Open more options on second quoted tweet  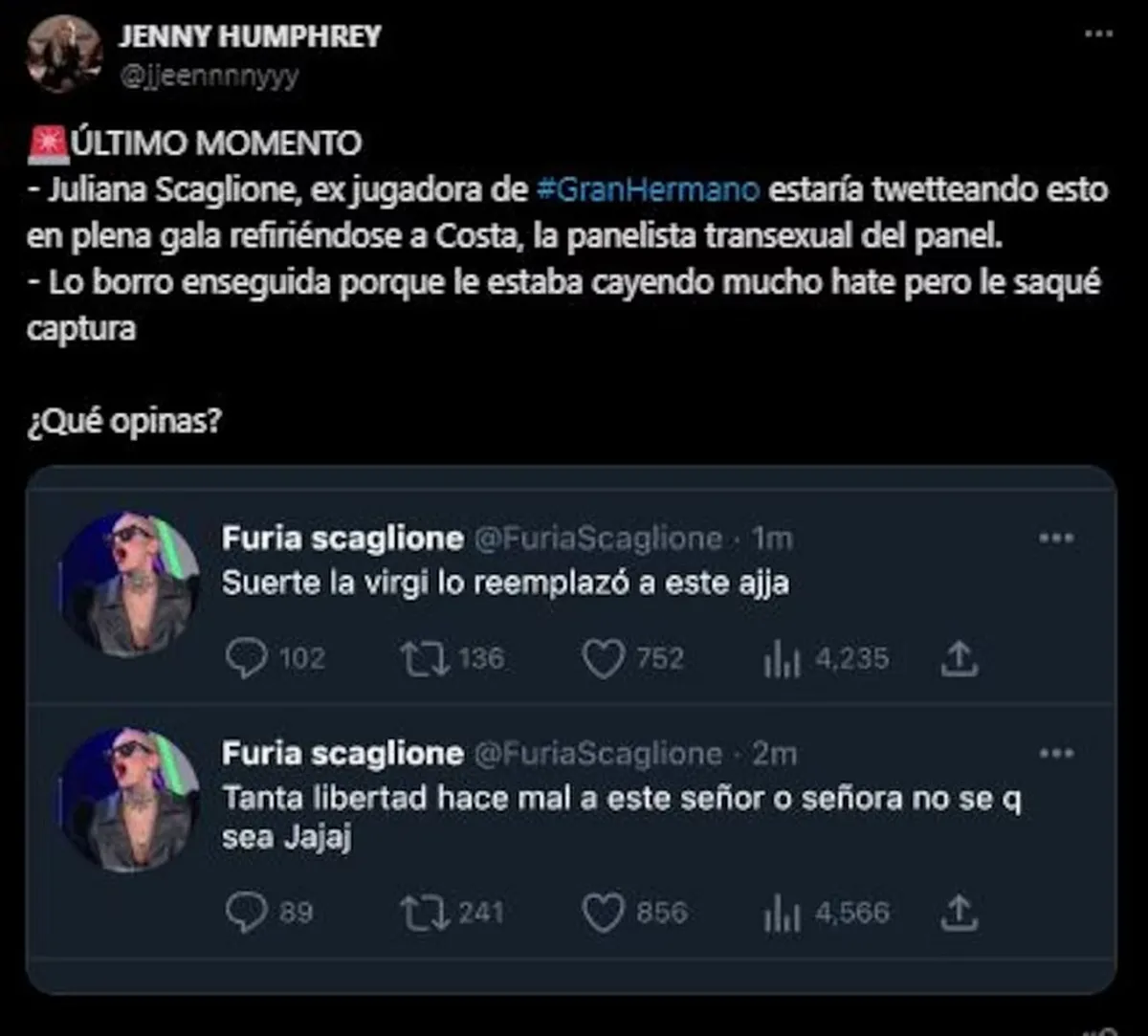click(1055, 754)
